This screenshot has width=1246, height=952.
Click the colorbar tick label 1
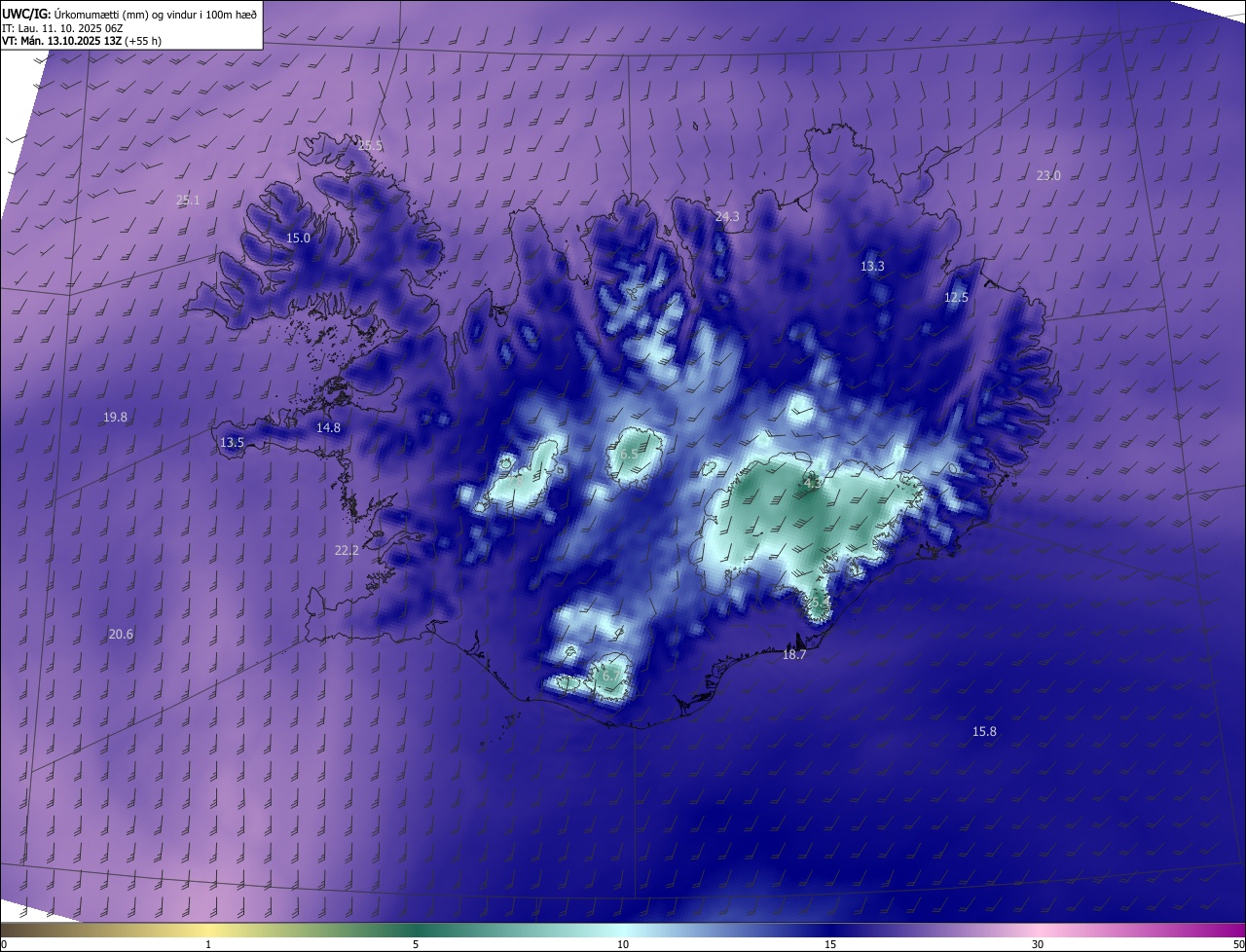208,944
